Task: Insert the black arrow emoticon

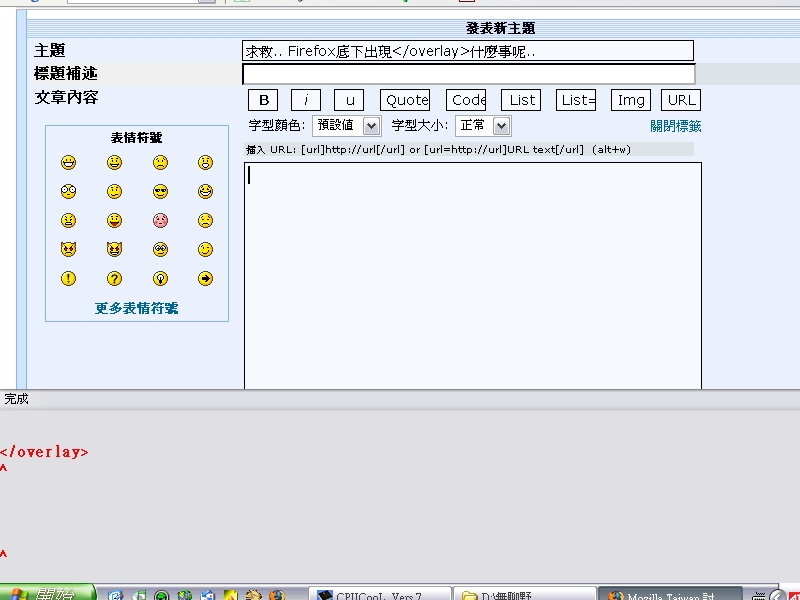Action: (x=205, y=279)
